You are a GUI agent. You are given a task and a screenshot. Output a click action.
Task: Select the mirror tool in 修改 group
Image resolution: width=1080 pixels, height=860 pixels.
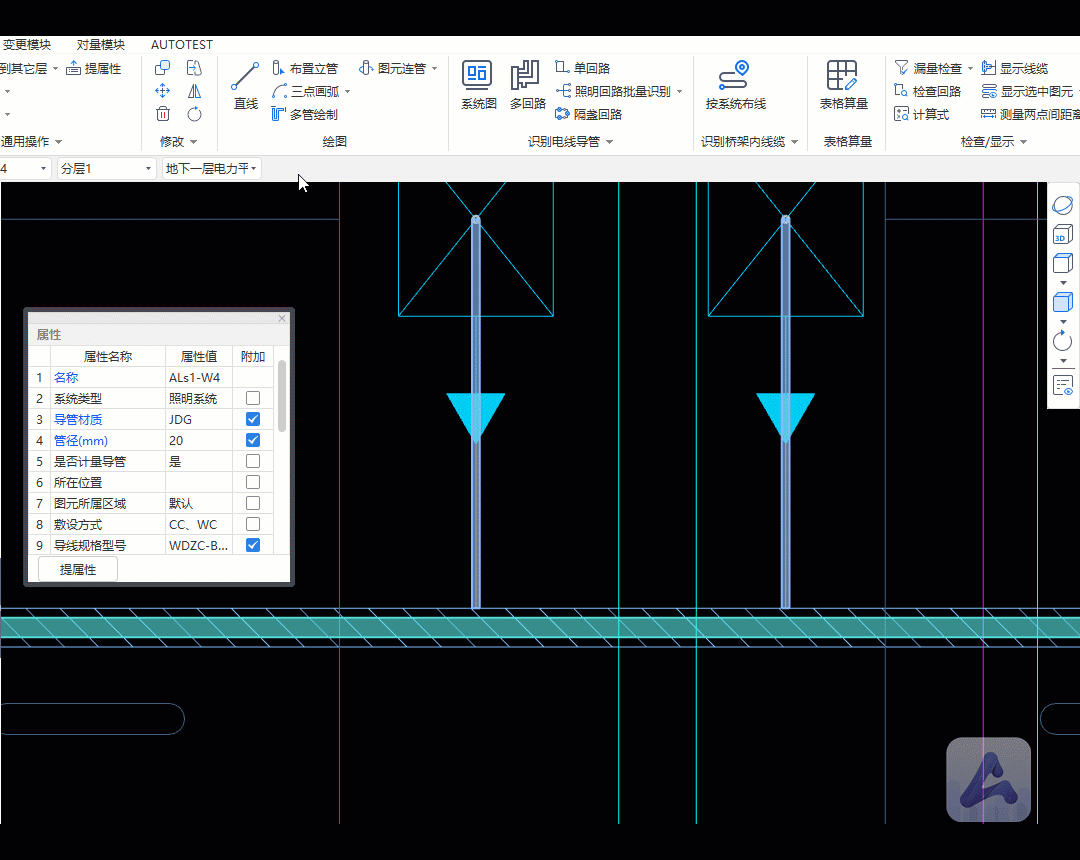click(194, 91)
